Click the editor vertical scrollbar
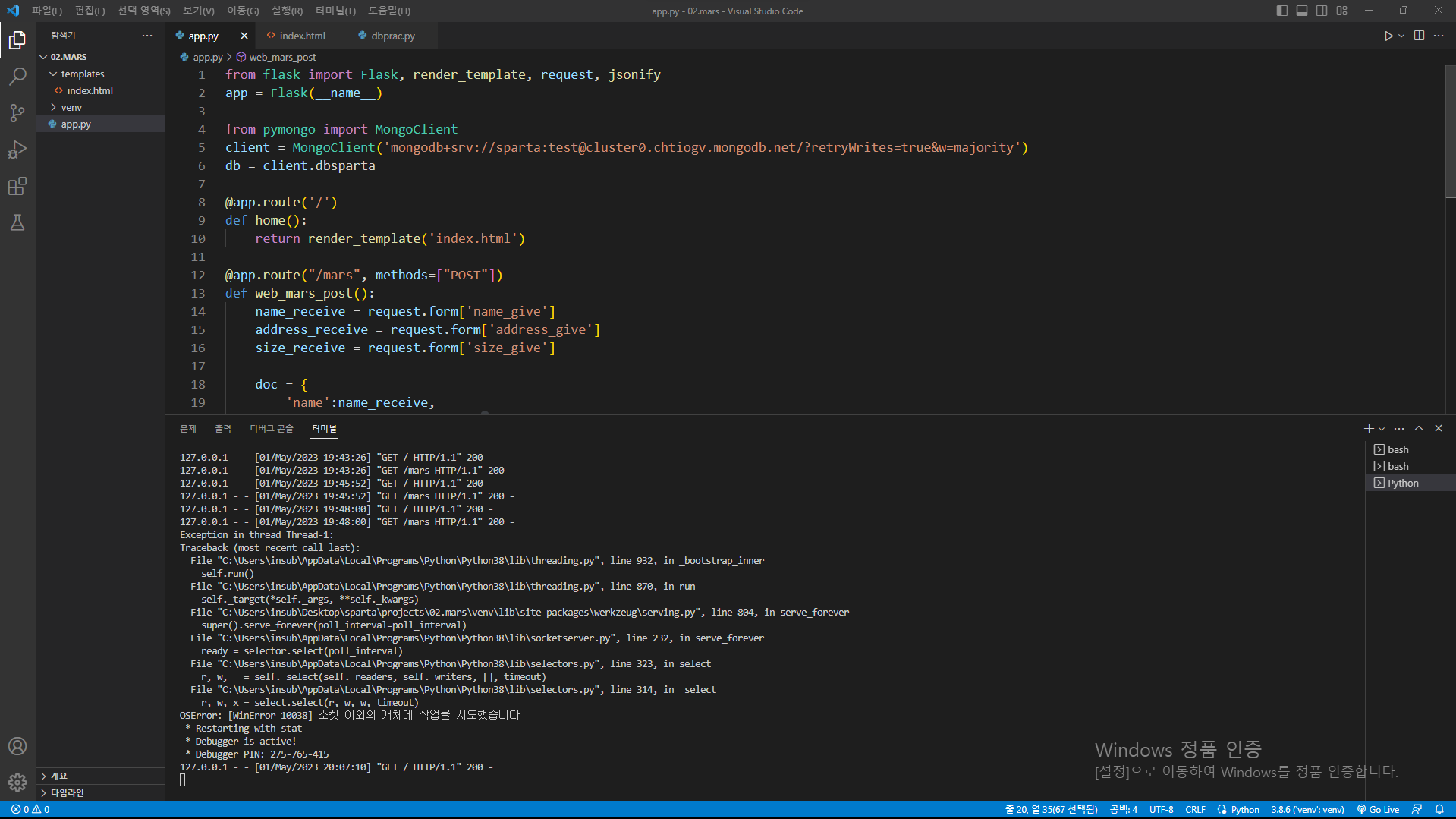 (x=1450, y=131)
